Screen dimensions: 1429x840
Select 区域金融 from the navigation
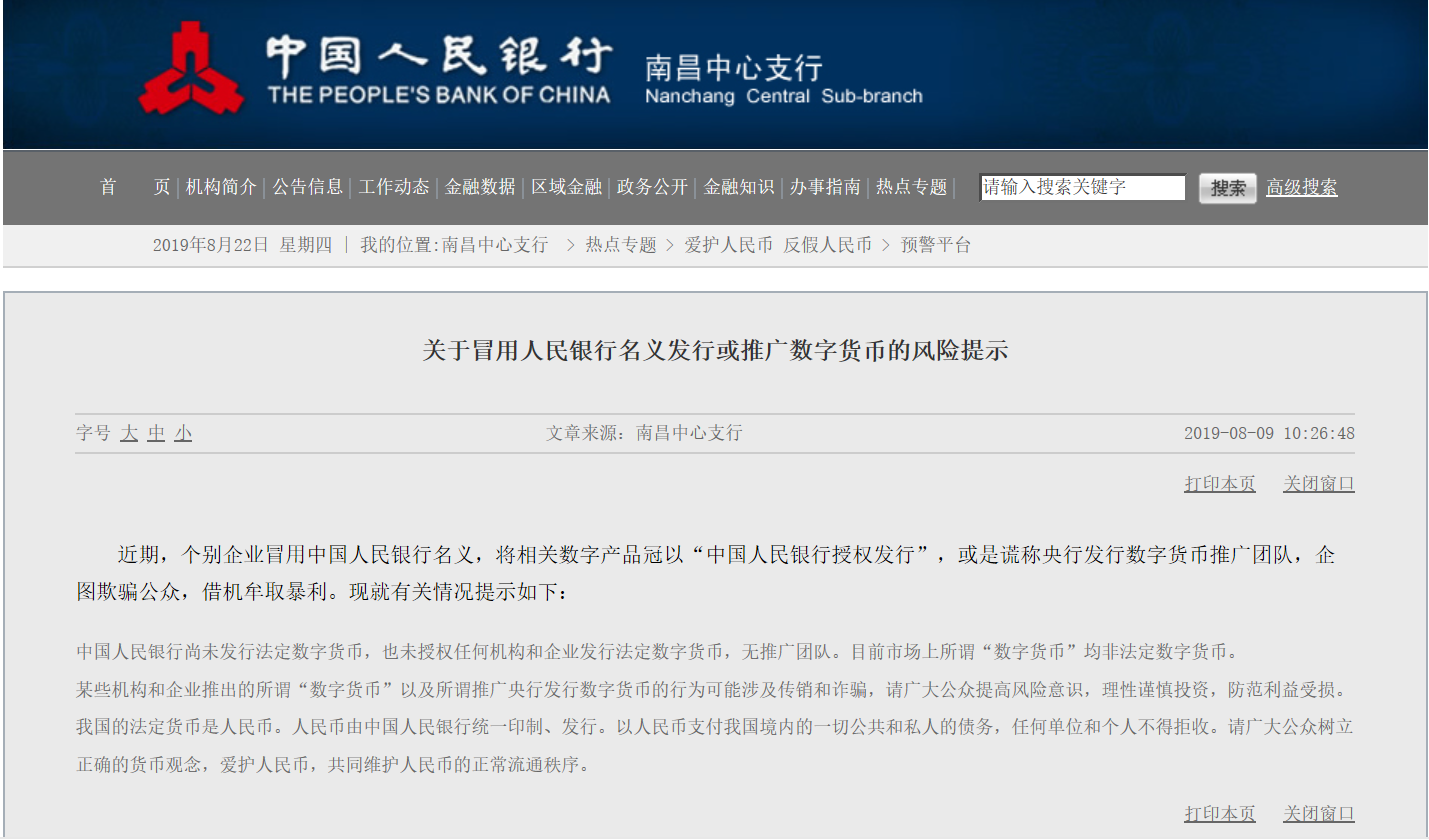tap(565, 188)
